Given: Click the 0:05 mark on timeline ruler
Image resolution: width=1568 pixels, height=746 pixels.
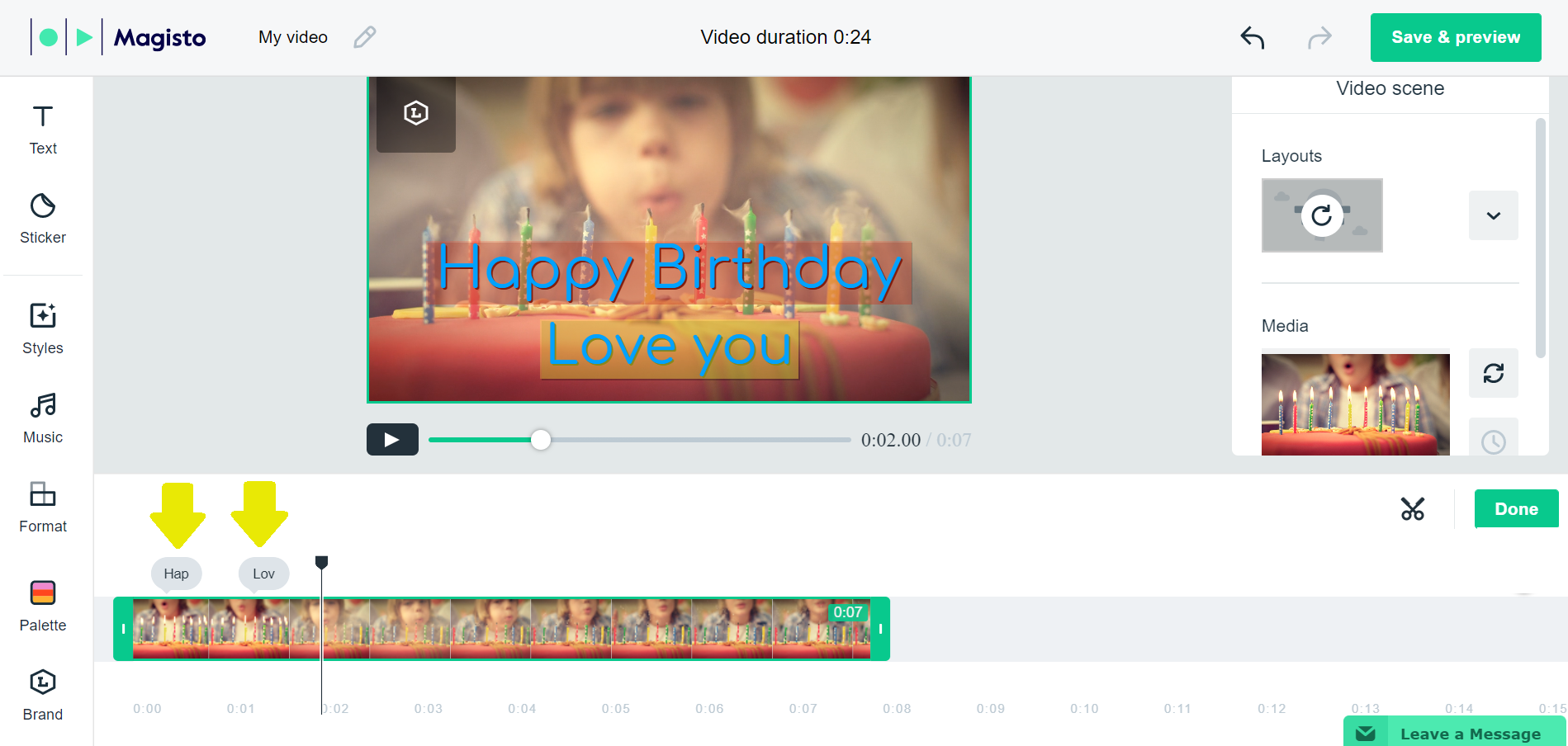Looking at the screenshot, I should click(x=615, y=709).
